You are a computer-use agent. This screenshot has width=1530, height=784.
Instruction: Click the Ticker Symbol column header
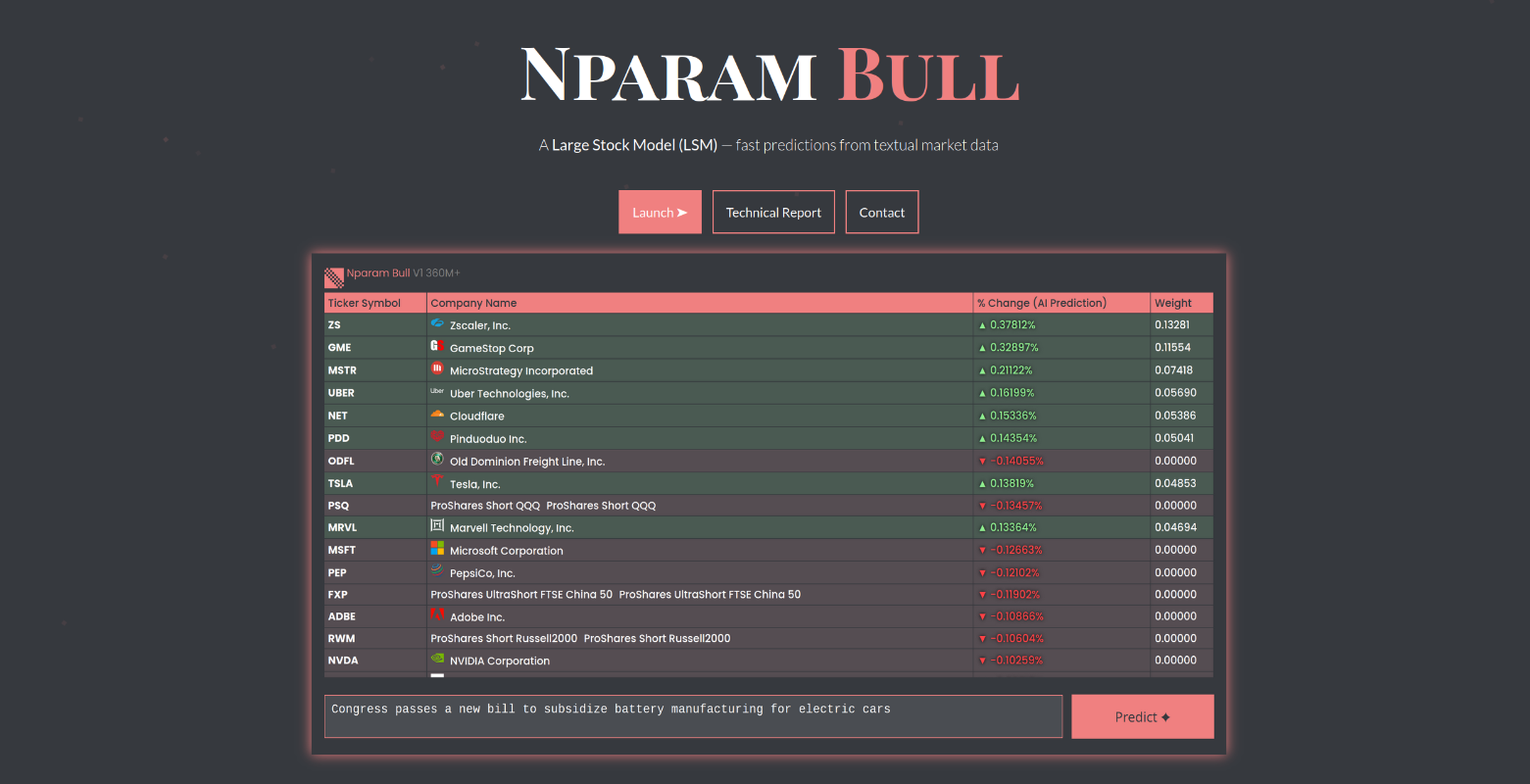(375, 303)
